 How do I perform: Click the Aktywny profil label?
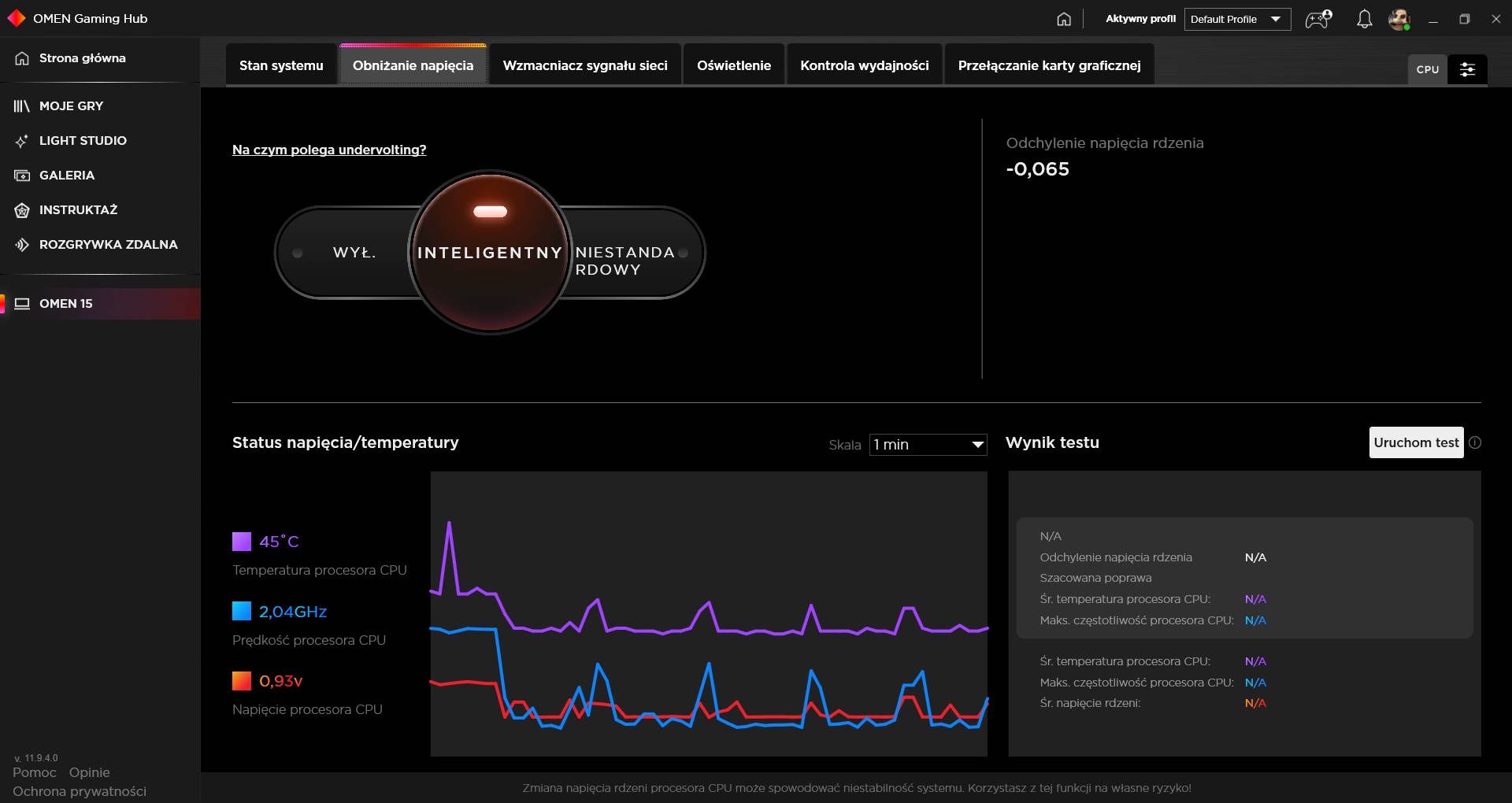coord(1140,19)
